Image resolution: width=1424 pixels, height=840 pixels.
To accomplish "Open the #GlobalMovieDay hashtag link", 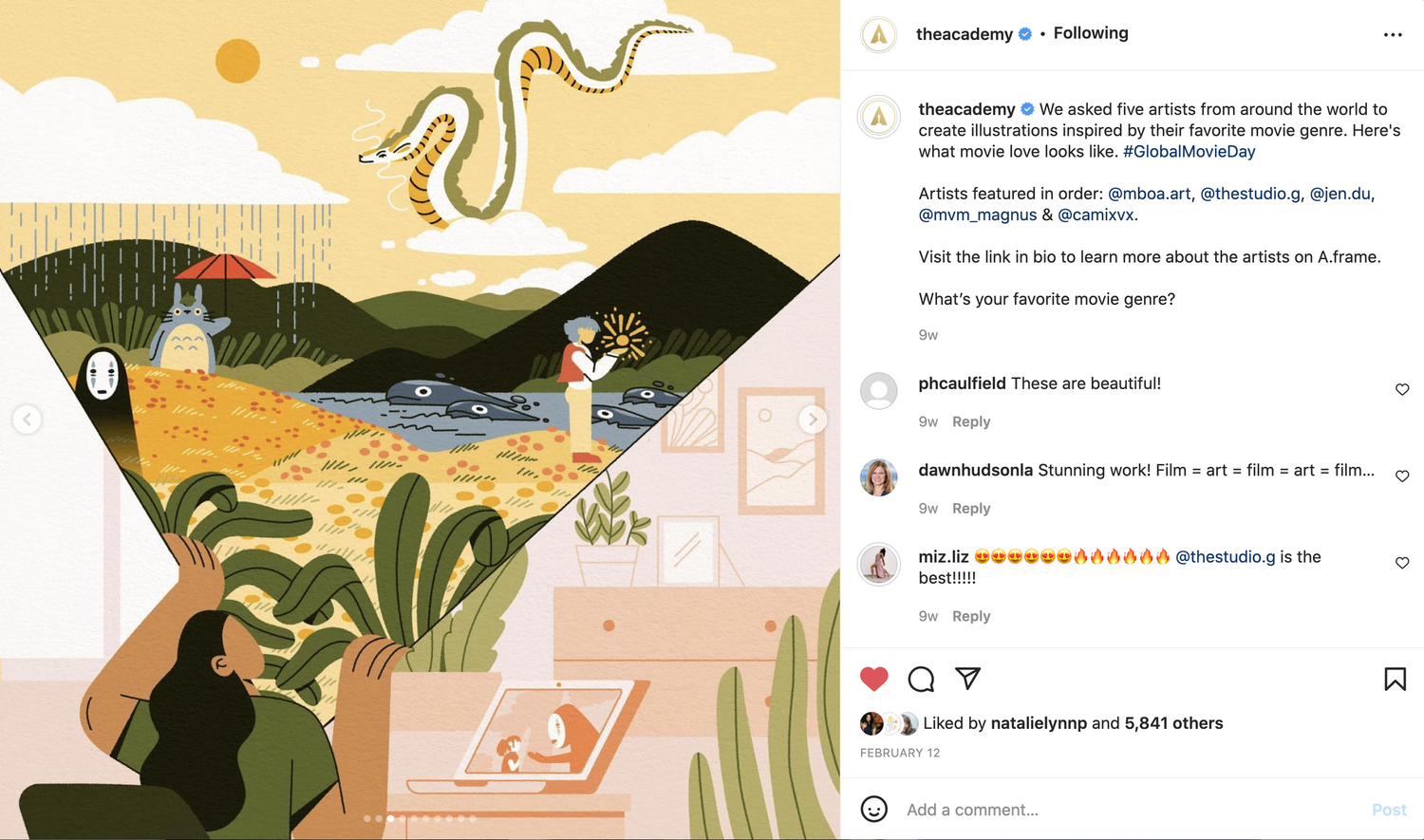I will (1189, 152).
